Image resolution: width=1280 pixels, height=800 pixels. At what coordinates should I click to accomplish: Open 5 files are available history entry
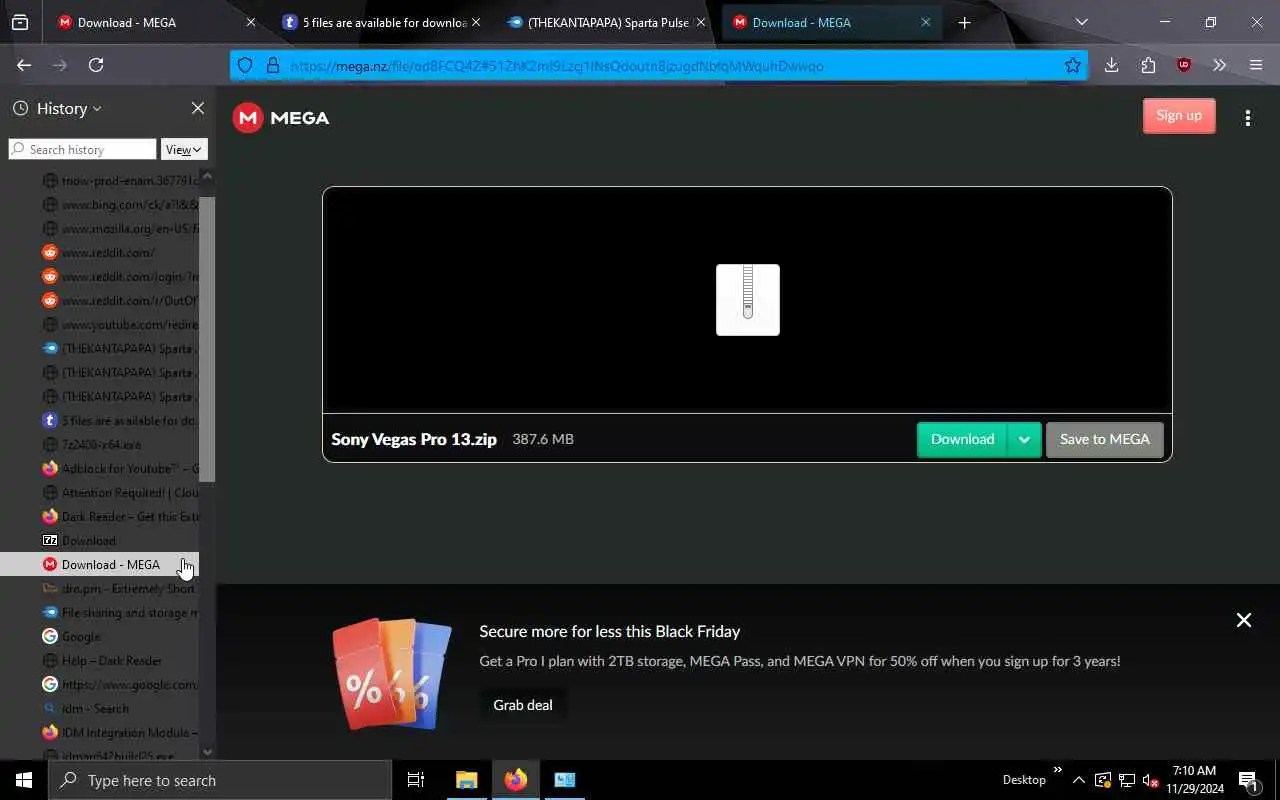[x=100, y=421]
